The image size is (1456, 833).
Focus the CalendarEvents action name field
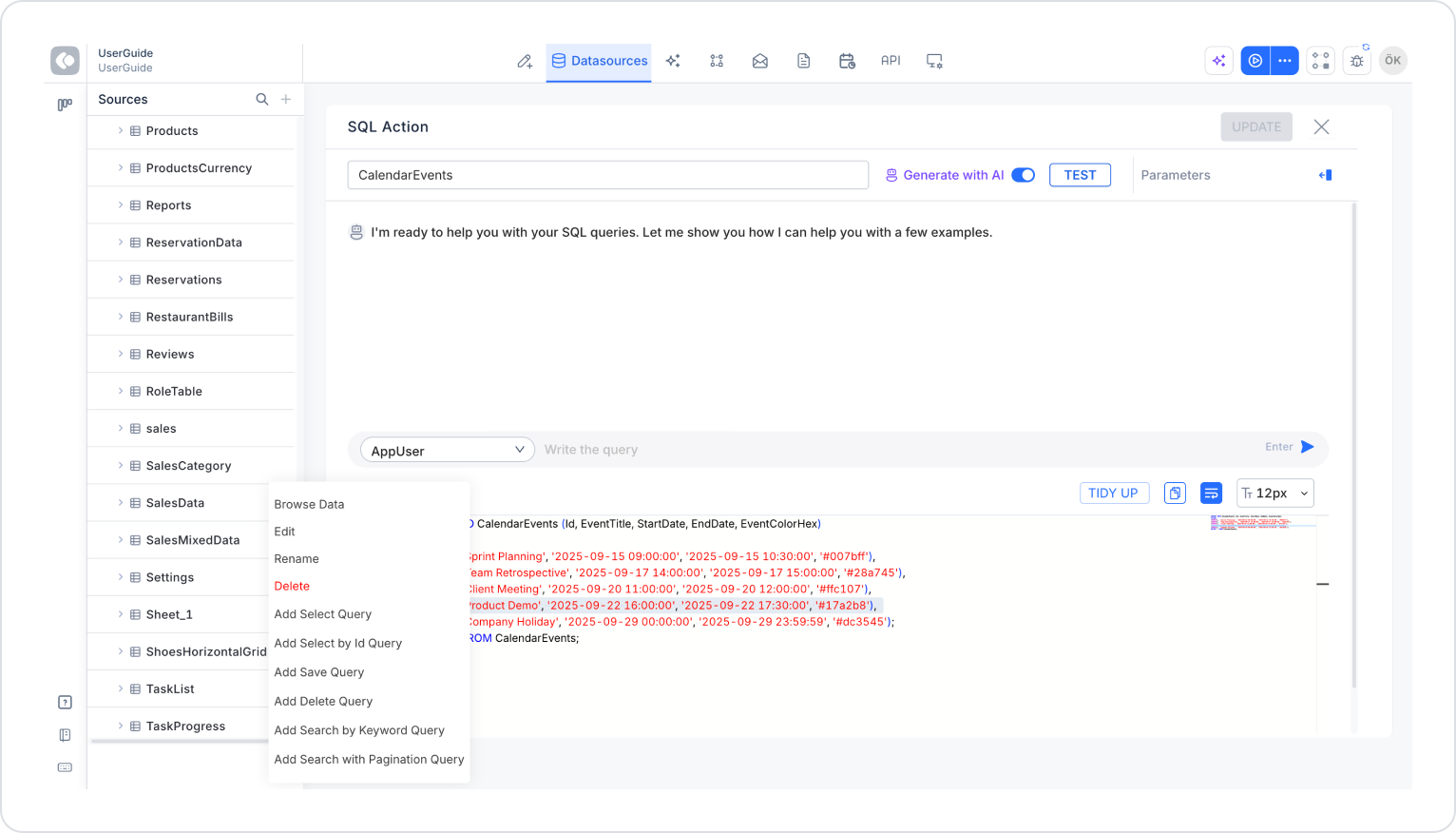608,175
